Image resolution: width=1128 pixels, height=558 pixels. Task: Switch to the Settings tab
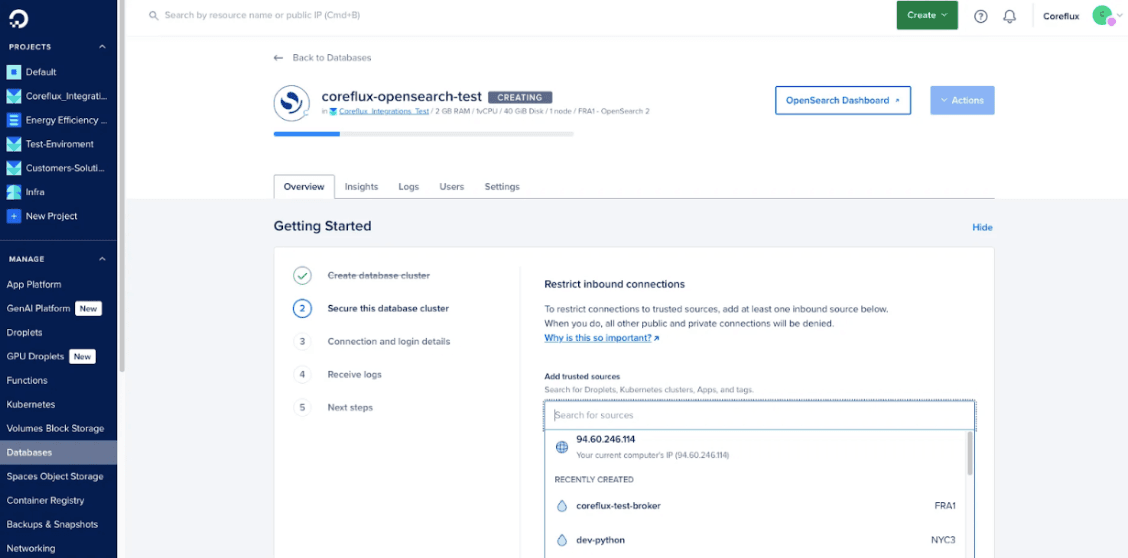coord(502,187)
